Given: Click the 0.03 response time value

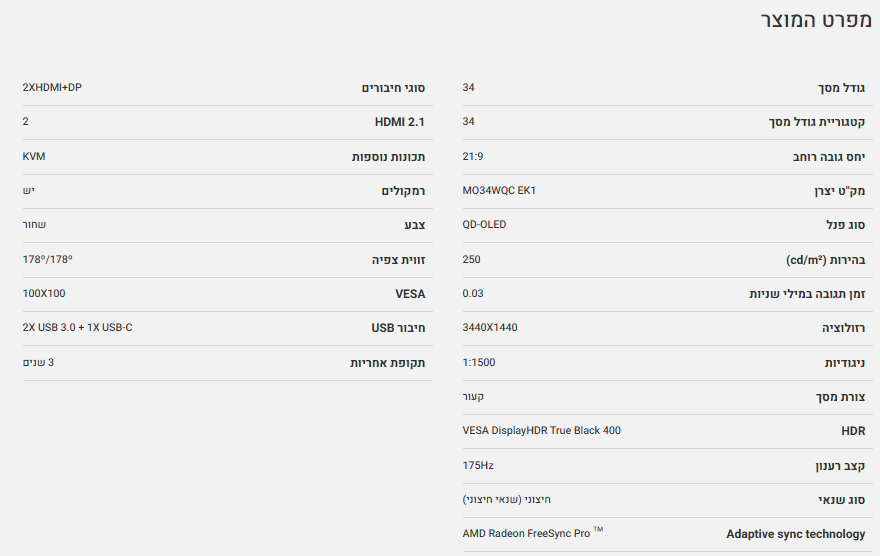Looking at the screenshot, I should pyautogui.click(x=473, y=294).
